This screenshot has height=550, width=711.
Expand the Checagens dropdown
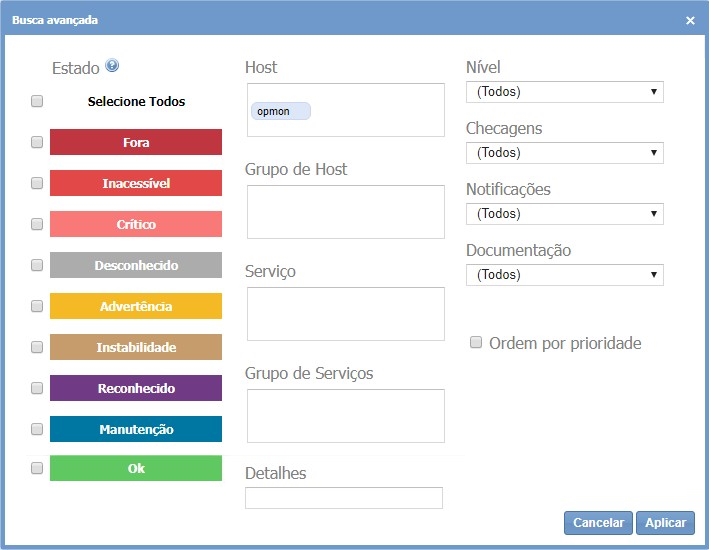tap(564, 153)
